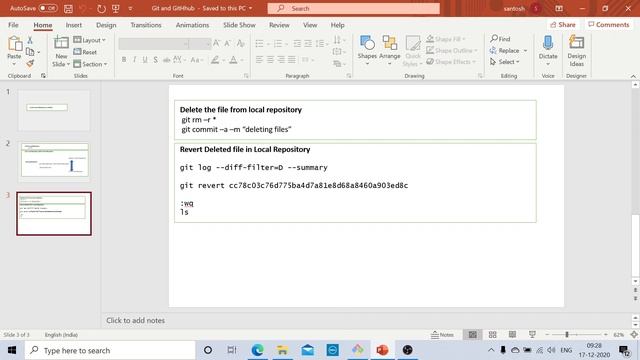Toggle Ribbon Display Options button

(x=559, y=8)
